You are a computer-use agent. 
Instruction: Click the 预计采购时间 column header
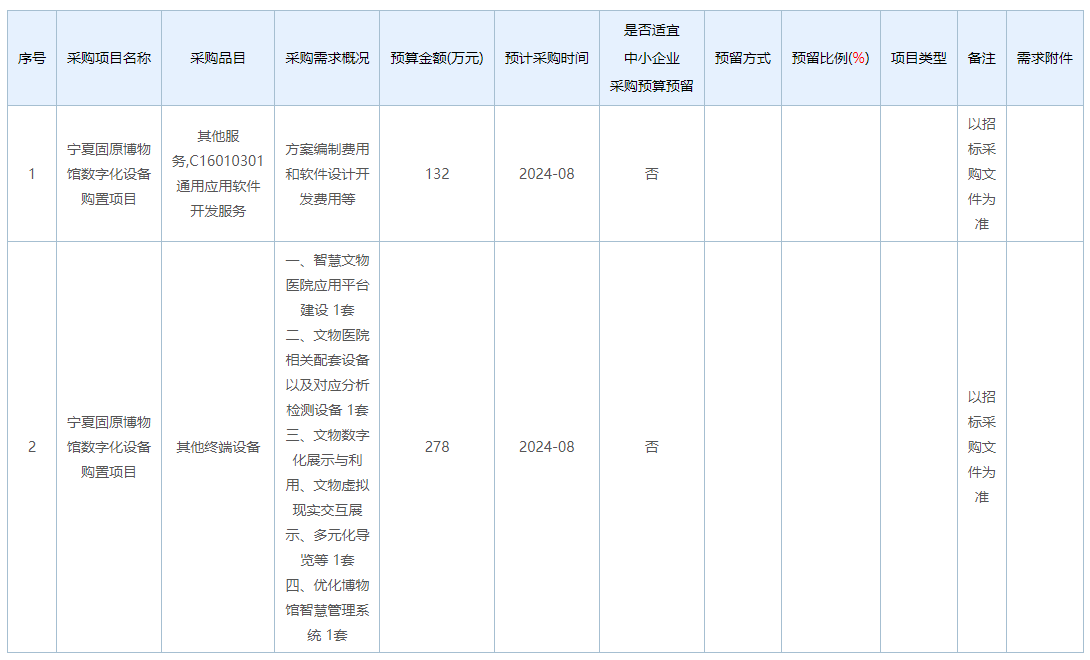pos(547,58)
